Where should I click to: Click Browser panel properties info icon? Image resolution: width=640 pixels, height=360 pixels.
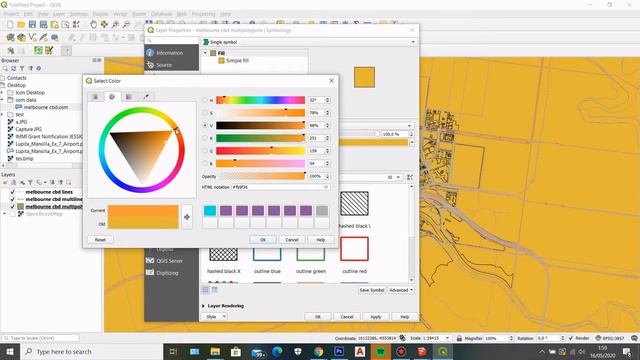(x=39, y=69)
